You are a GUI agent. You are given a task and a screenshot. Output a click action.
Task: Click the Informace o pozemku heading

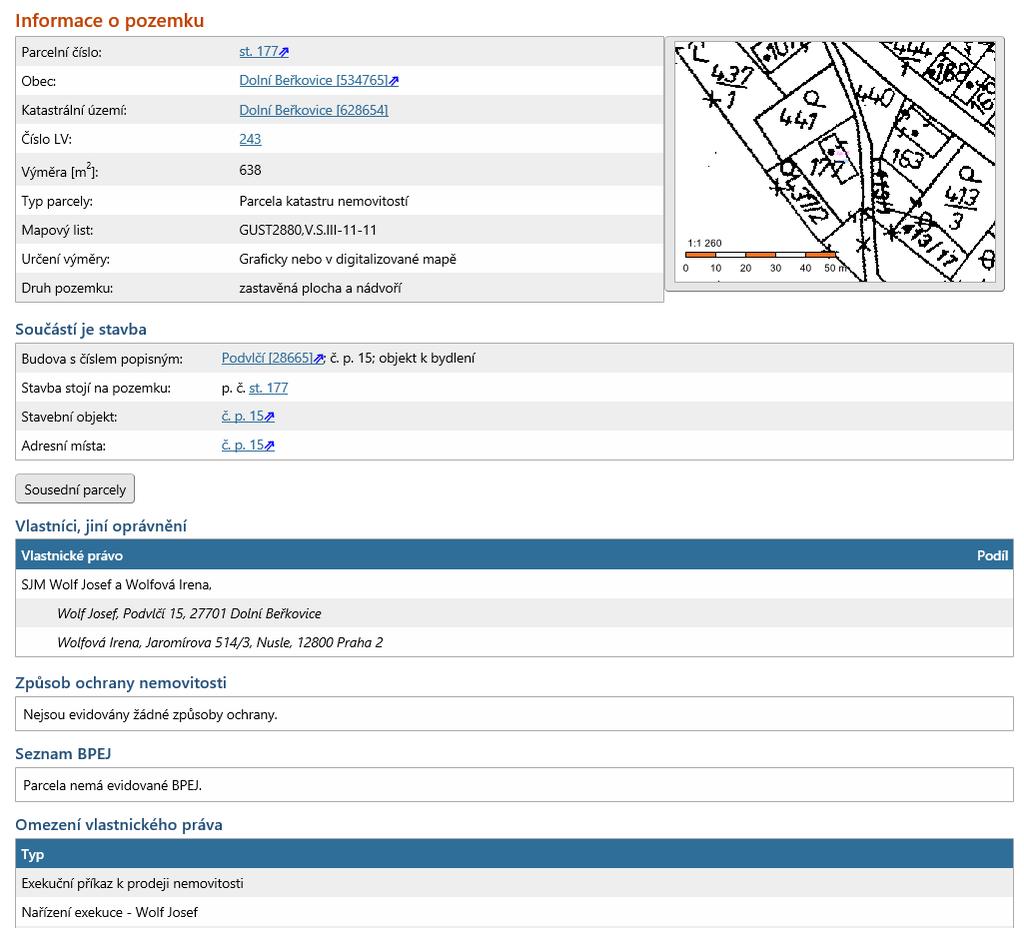110,20
